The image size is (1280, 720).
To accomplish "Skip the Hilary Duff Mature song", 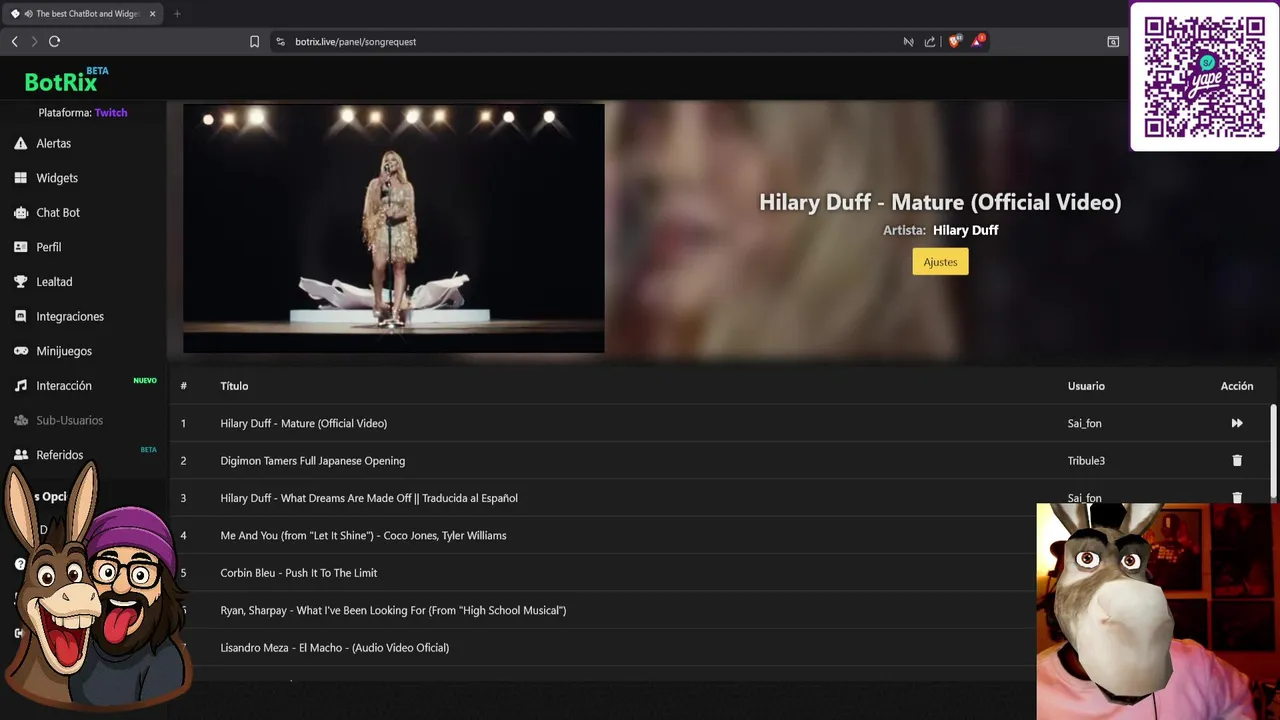I will click(1237, 423).
